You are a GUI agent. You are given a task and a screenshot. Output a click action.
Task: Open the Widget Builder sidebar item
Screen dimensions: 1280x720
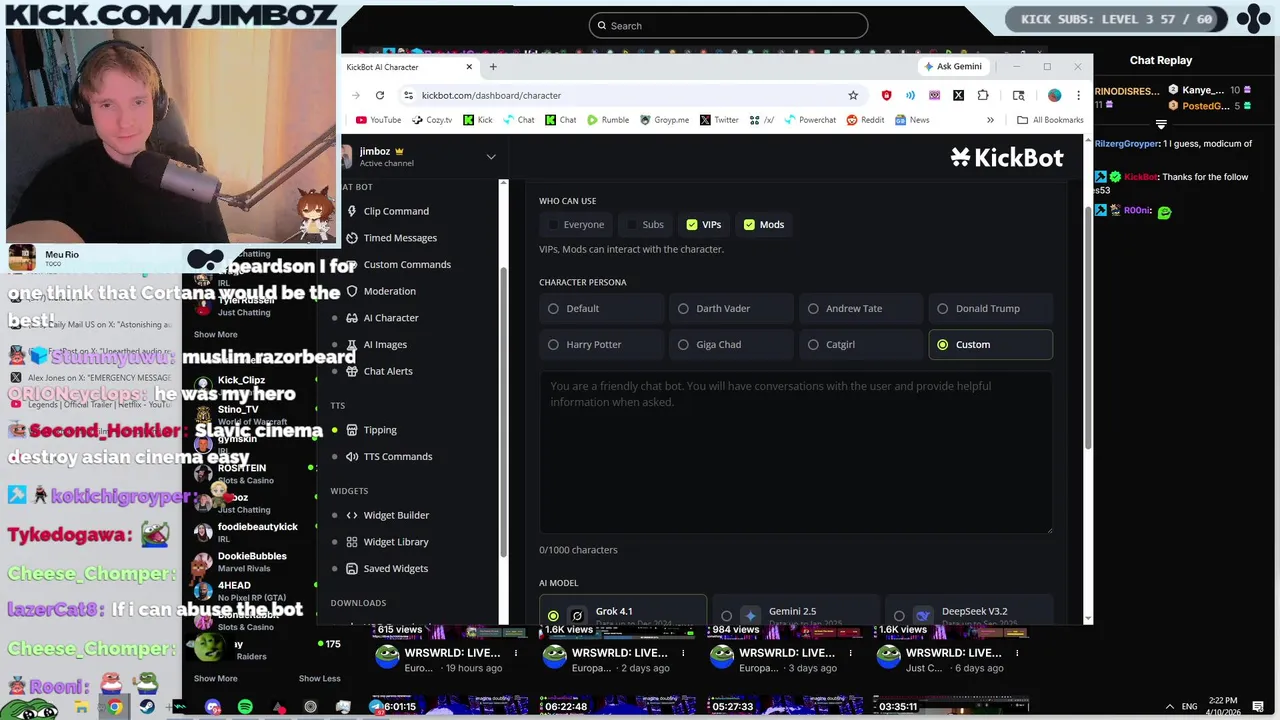click(x=396, y=515)
